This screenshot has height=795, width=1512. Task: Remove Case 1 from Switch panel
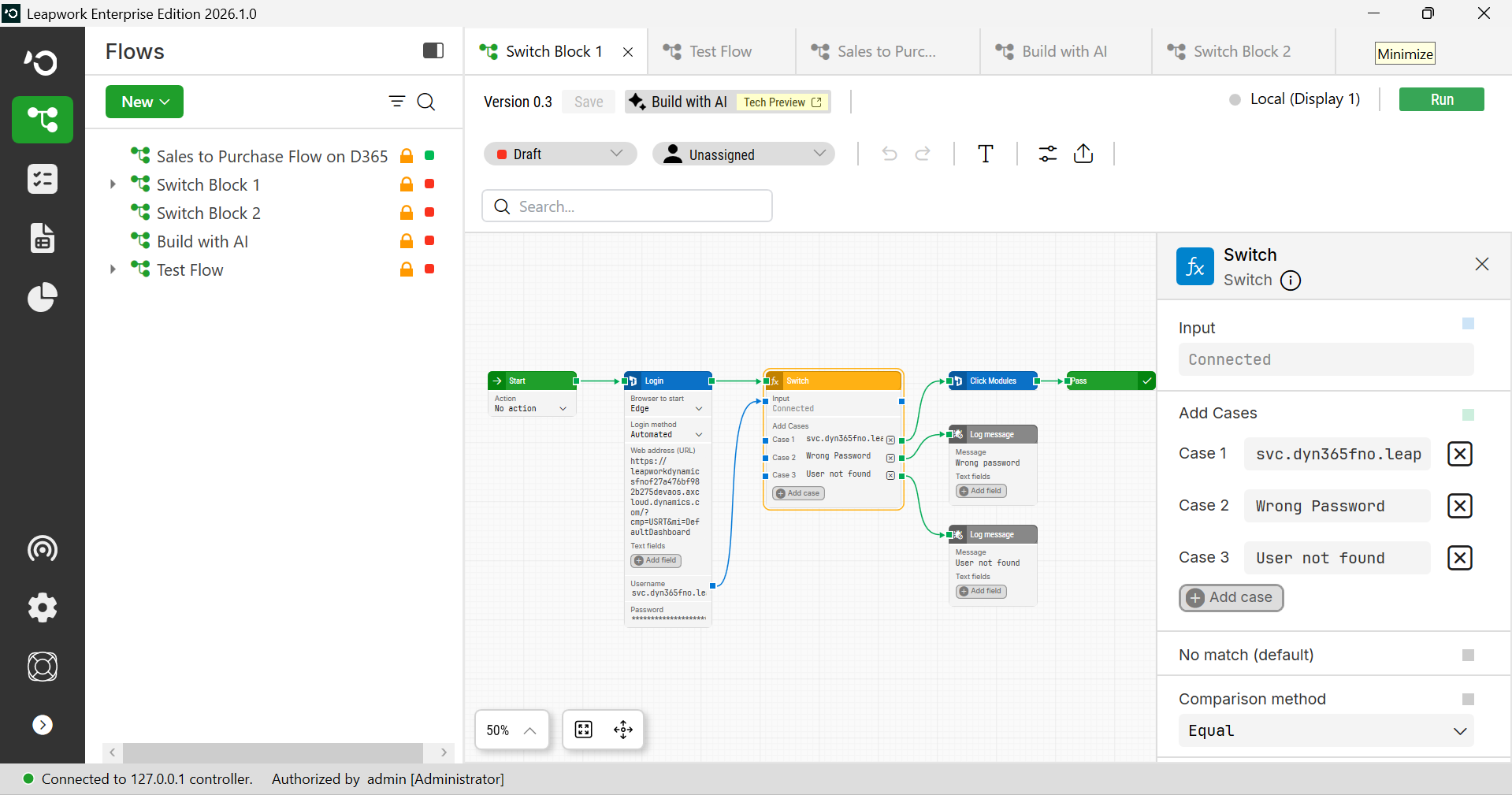pos(1460,454)
